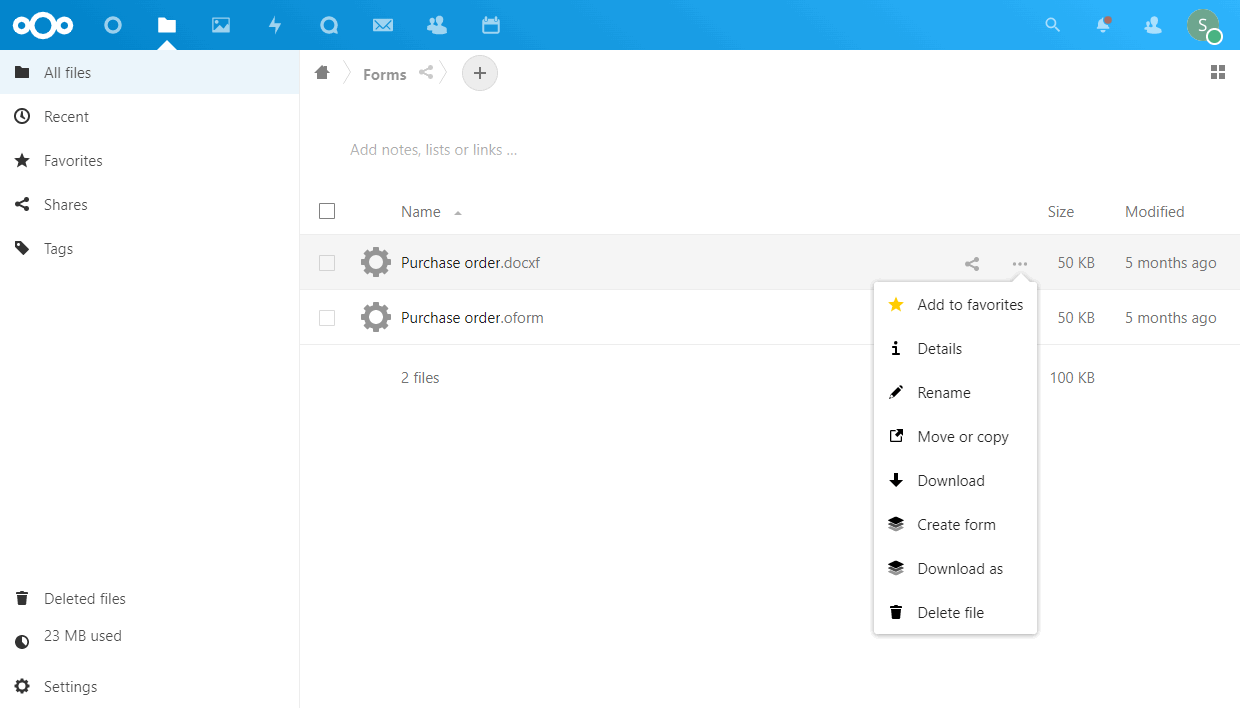Viewport: 1240px width, 708px height.
Task: Switch to grid view icon
Action: 1217,72
